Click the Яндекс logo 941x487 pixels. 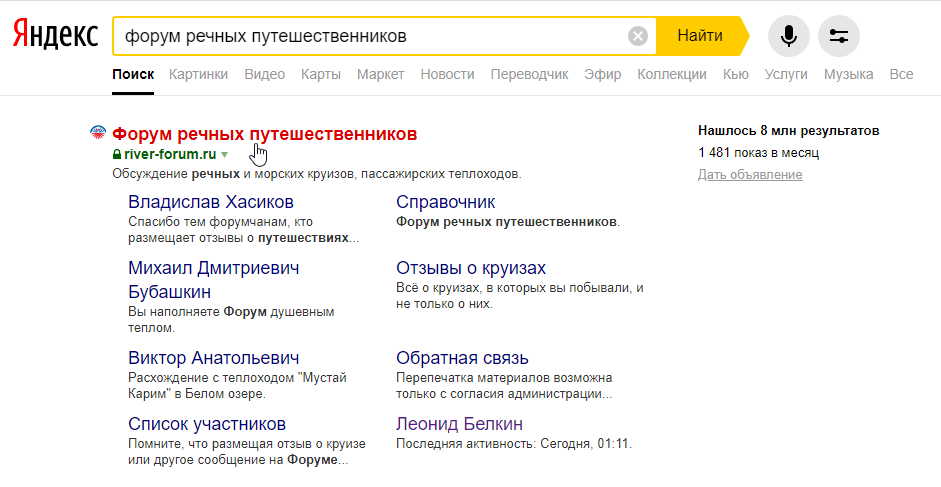coord(55,35)
